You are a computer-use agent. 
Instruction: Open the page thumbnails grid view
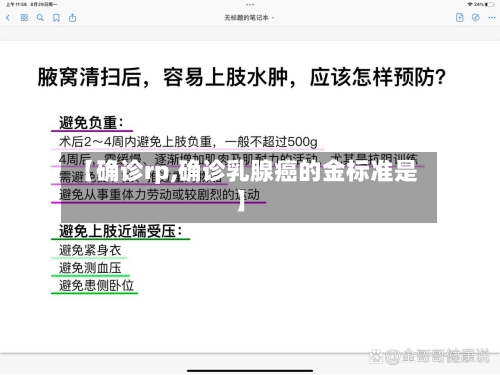[x=24, y=18]
